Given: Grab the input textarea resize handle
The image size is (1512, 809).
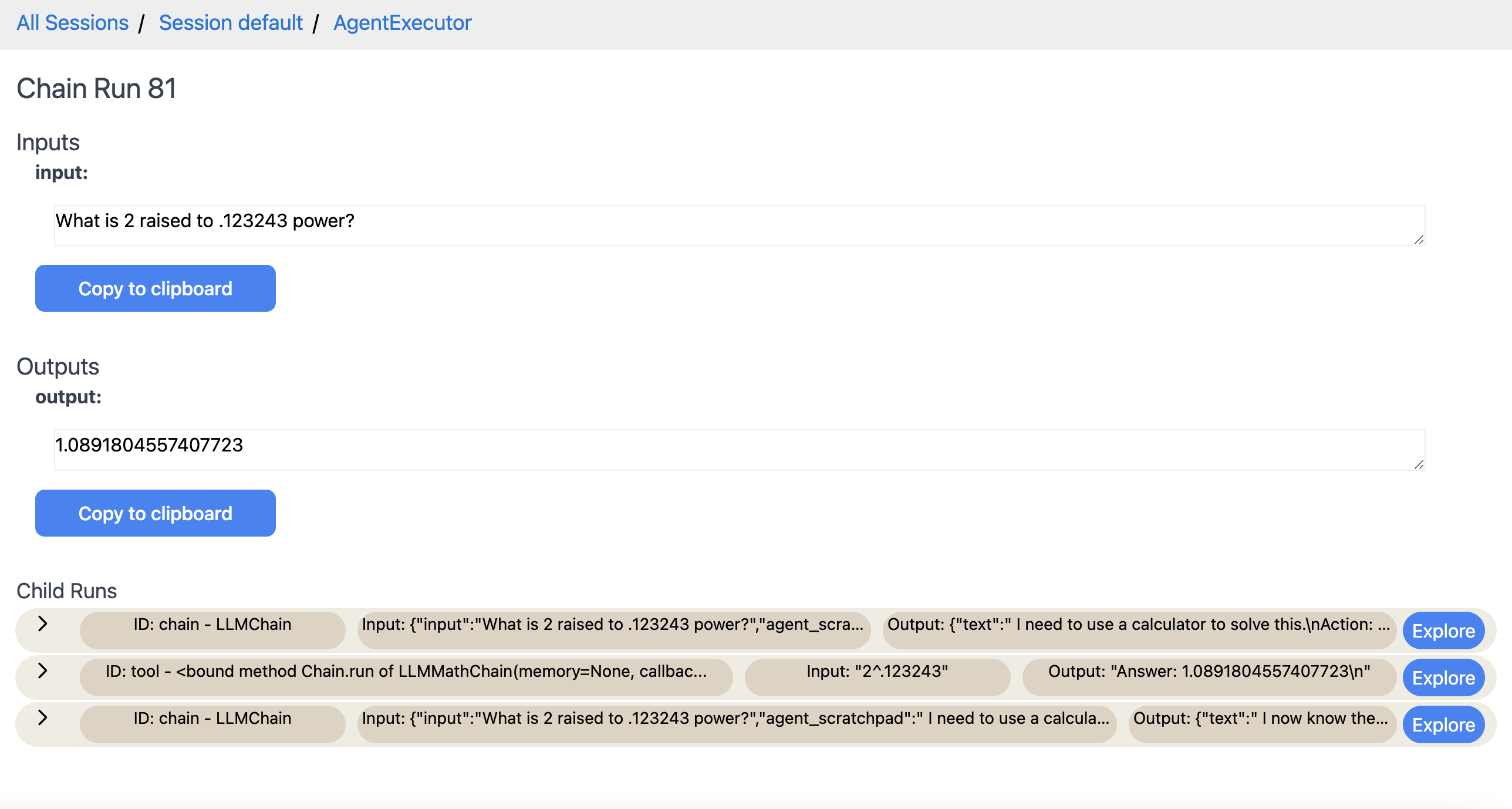Looking at the screenshot, I should click(x=1419, y=240).
